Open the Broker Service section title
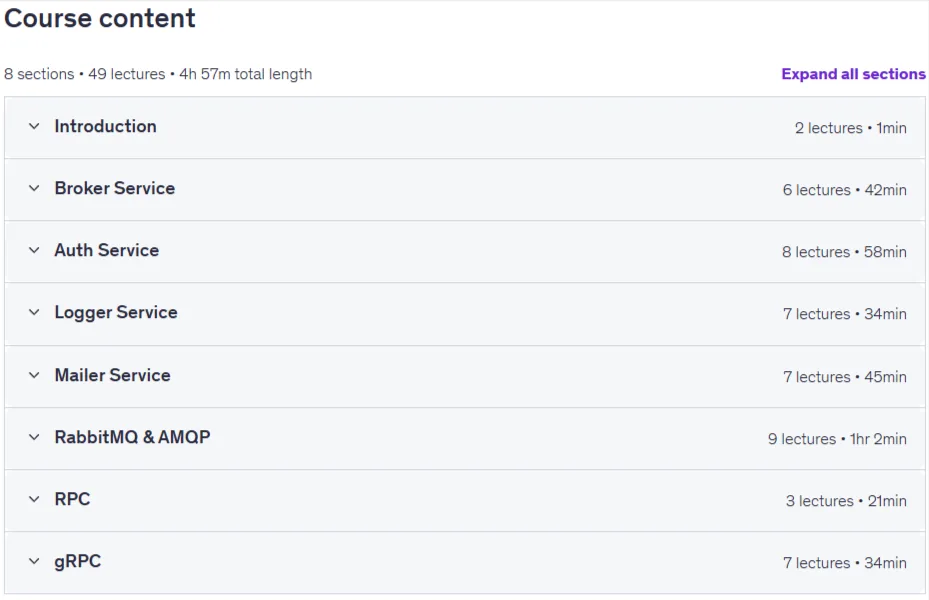929x600 pixels. point(115,188)
